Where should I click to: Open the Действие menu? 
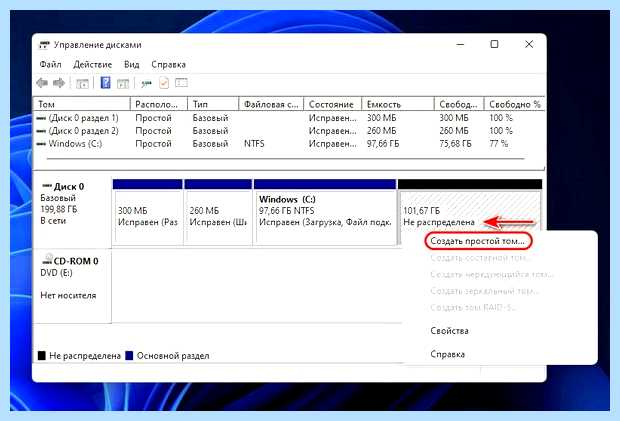(93, 64)
